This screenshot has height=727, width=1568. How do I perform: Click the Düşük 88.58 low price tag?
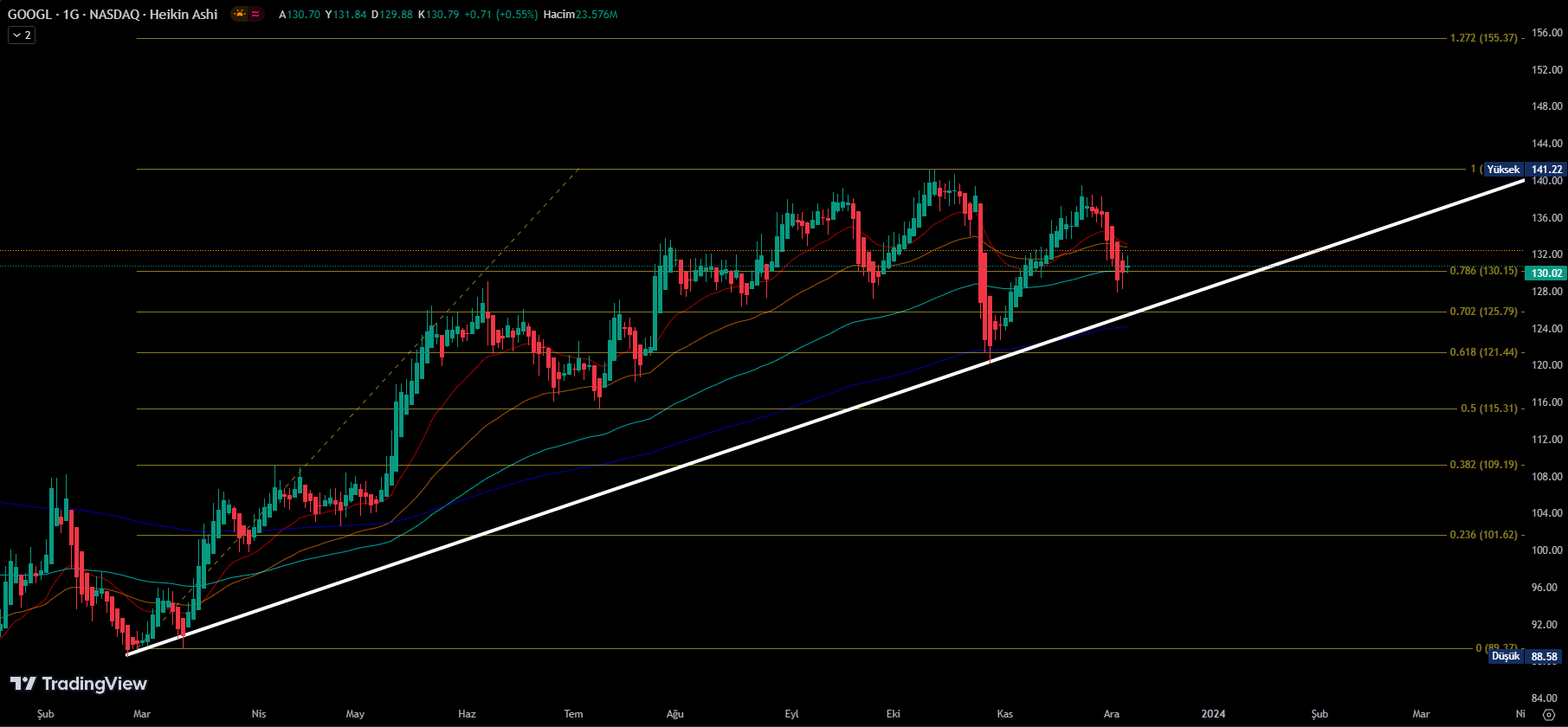[x=1526, y=657]
